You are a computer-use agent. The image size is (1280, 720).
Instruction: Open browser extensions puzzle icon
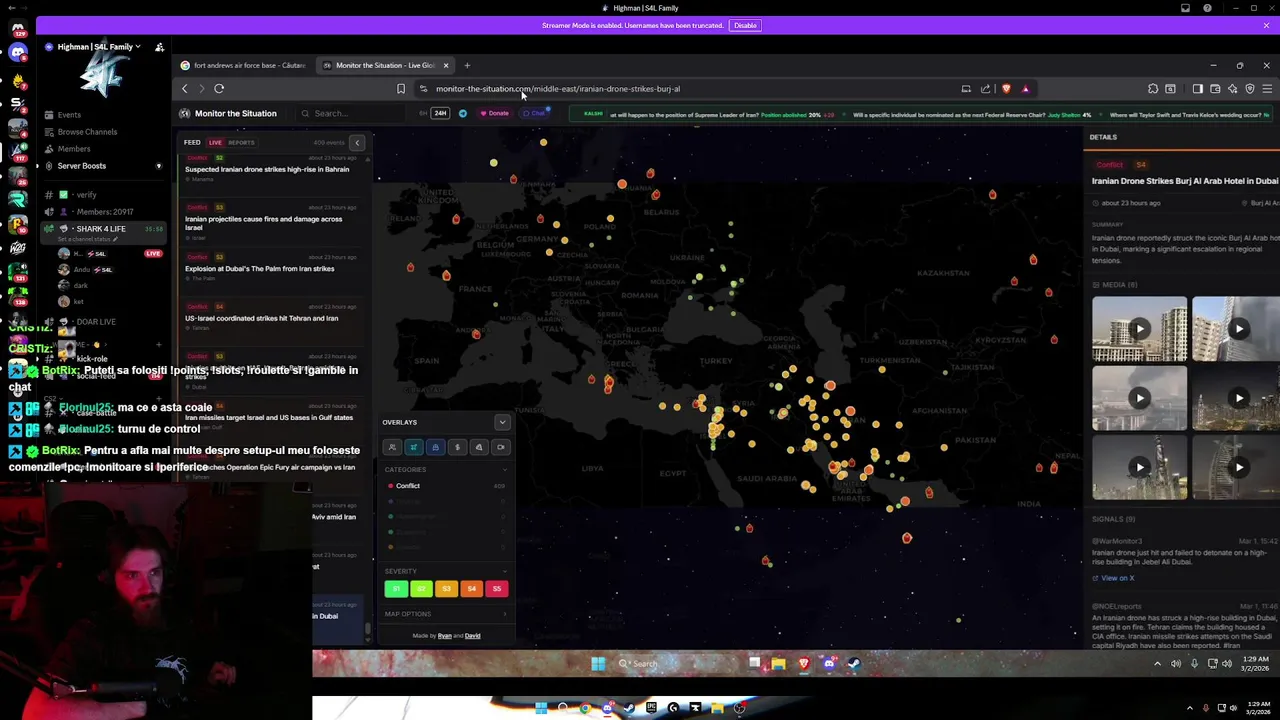coord(1153,89)
